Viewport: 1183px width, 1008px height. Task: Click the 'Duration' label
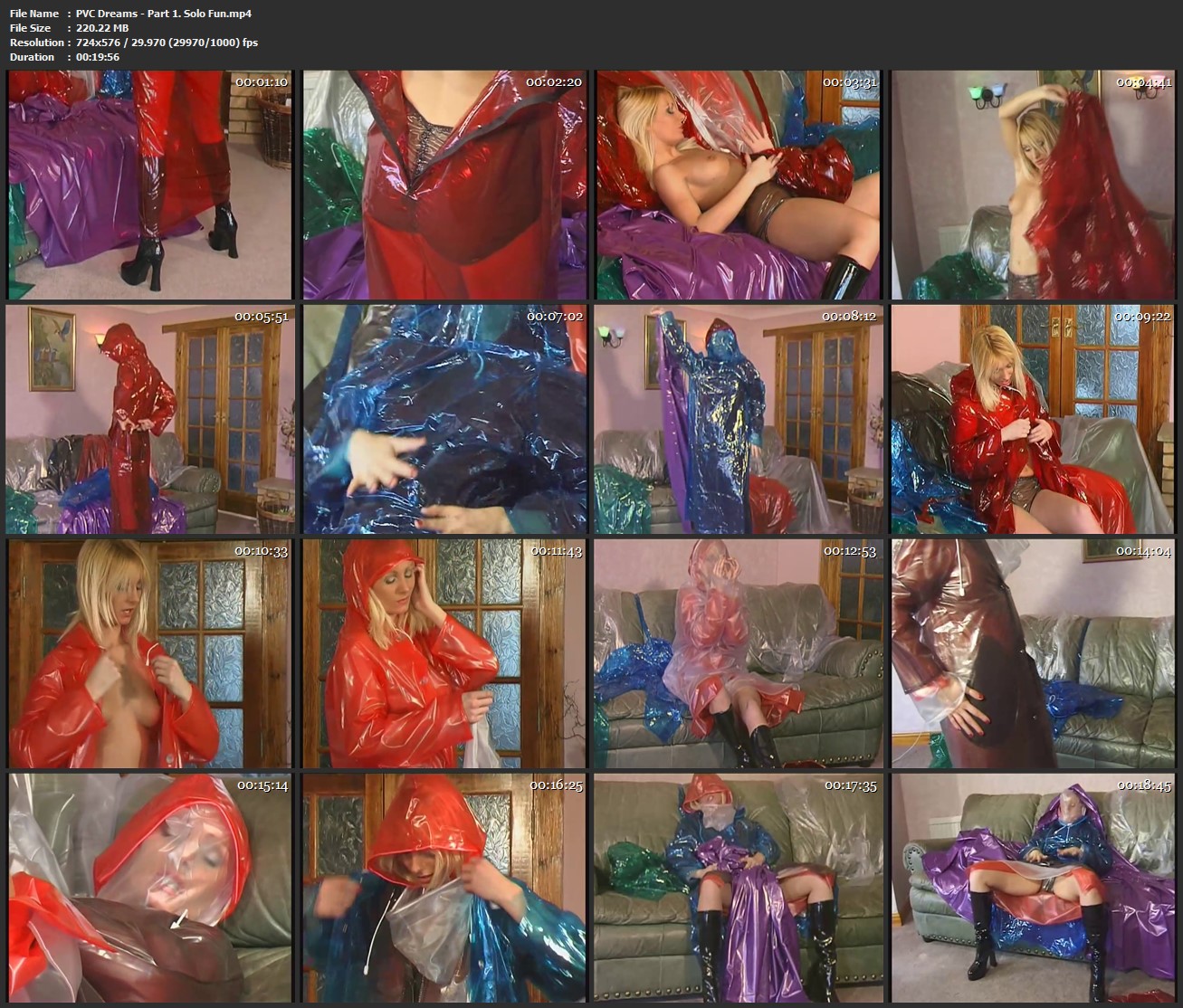pyautogui.click(x=33, y=57)
